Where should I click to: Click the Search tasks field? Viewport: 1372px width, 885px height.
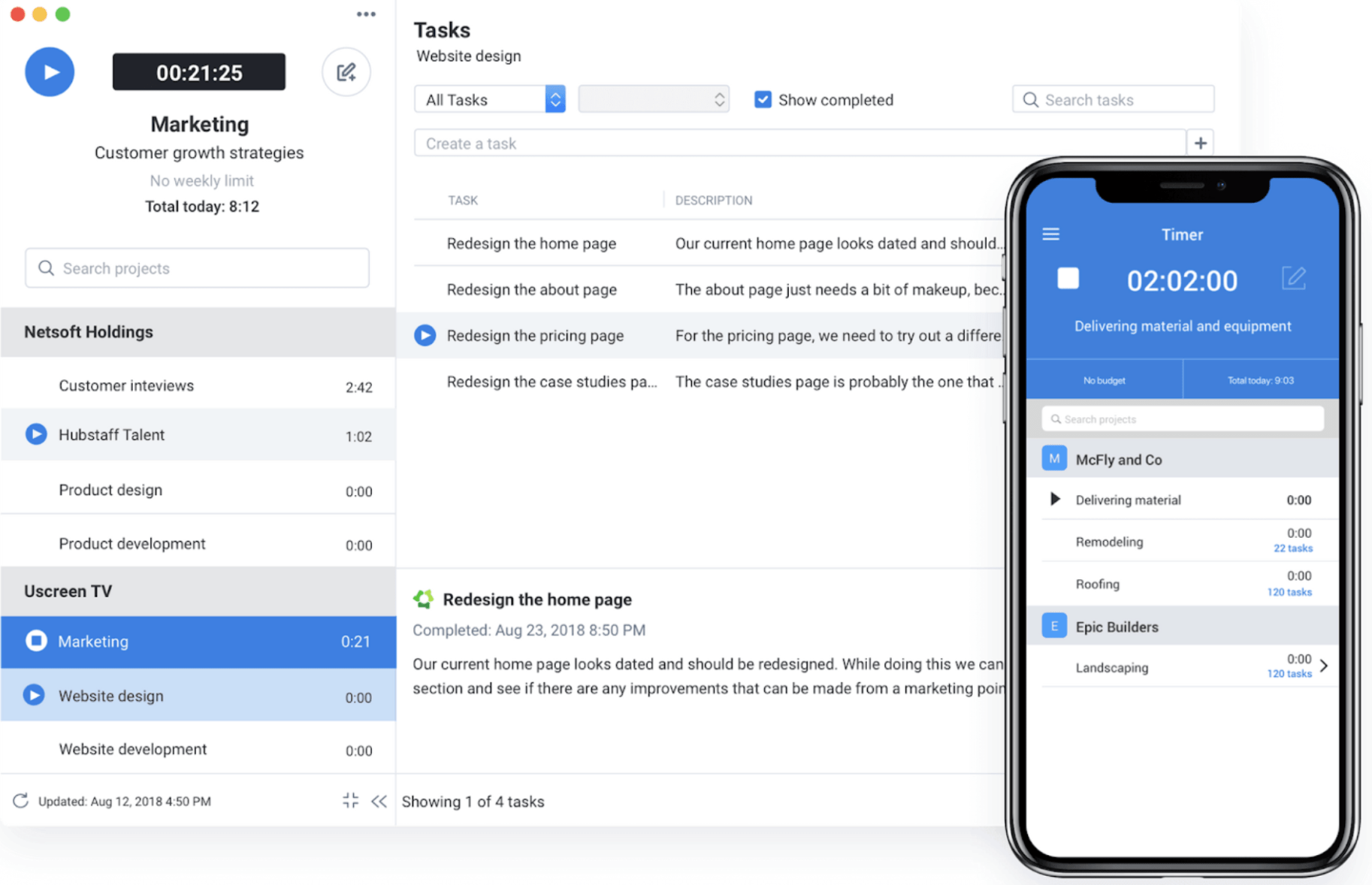(1113, 99)
